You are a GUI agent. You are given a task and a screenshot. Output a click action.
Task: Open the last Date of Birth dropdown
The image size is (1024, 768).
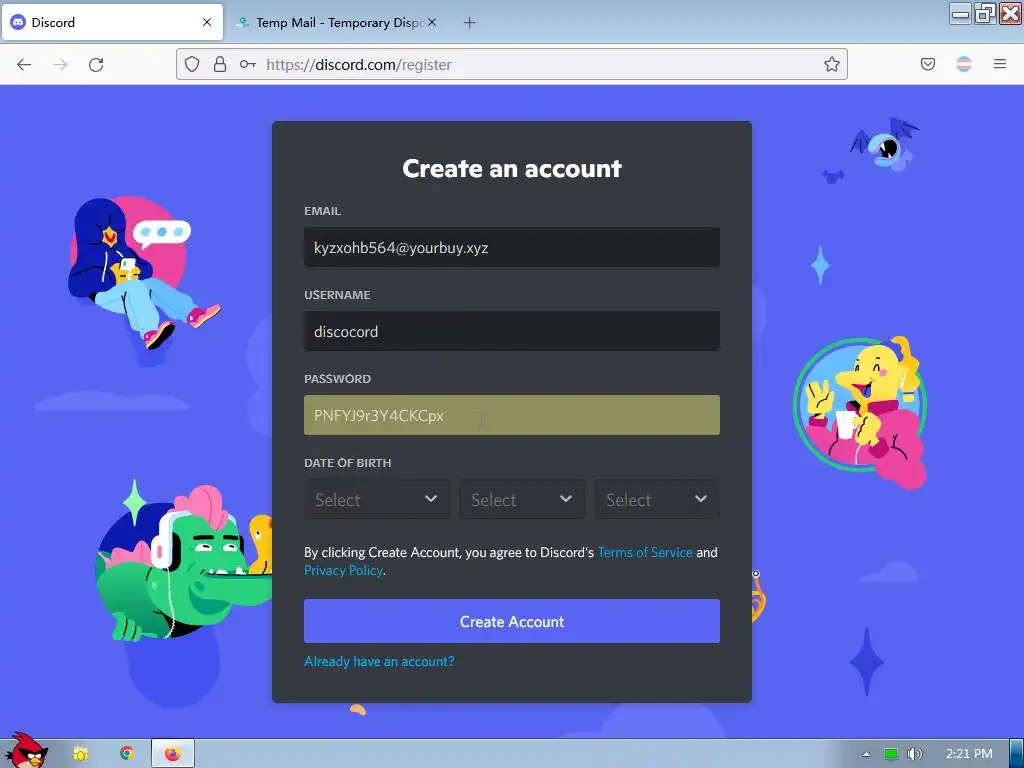657,500
